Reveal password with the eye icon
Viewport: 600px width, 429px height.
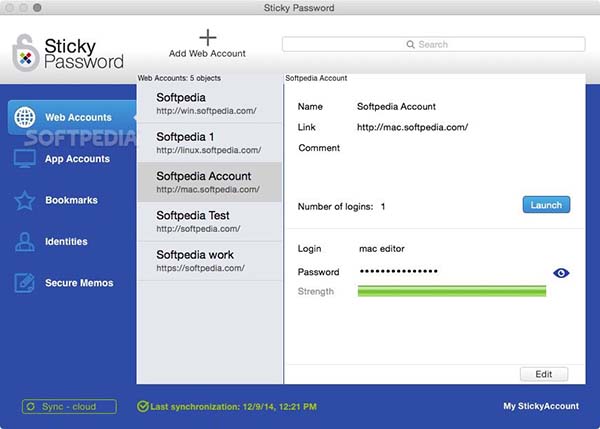561,273
